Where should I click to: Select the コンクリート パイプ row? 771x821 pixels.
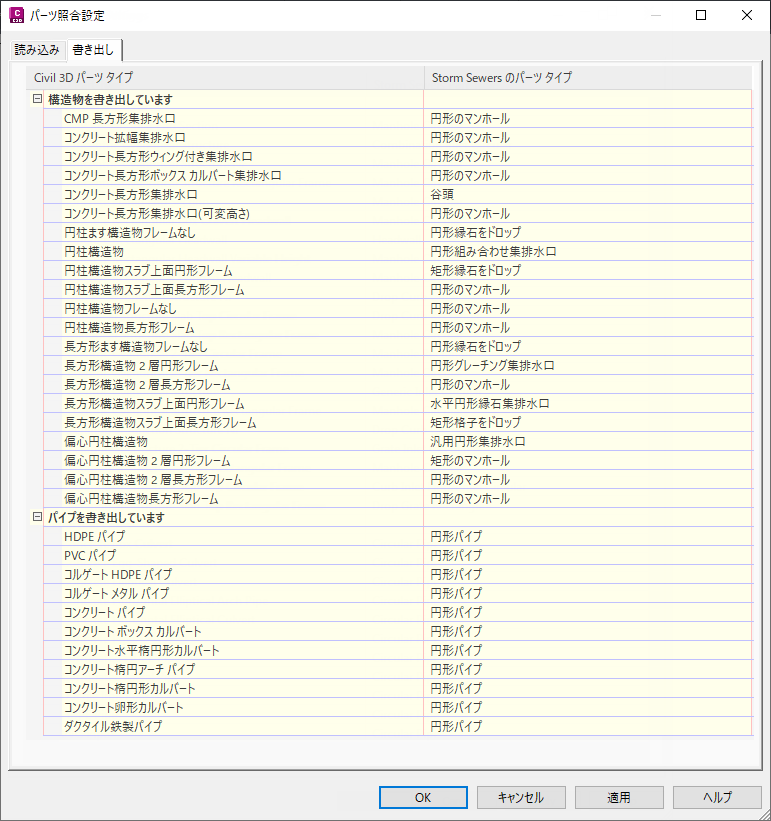pos(398,612)
